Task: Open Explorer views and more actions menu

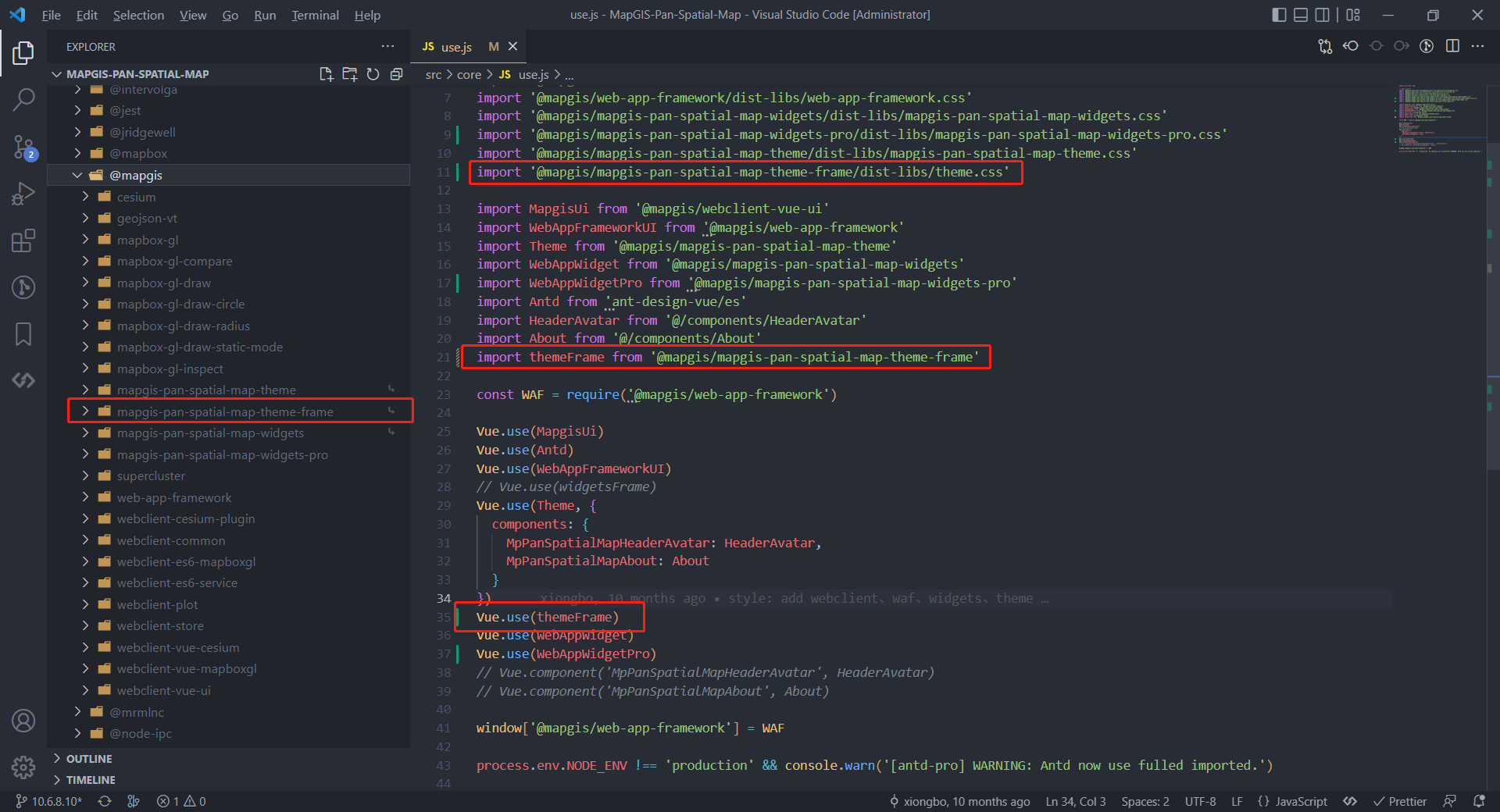Action: (387, 47)
